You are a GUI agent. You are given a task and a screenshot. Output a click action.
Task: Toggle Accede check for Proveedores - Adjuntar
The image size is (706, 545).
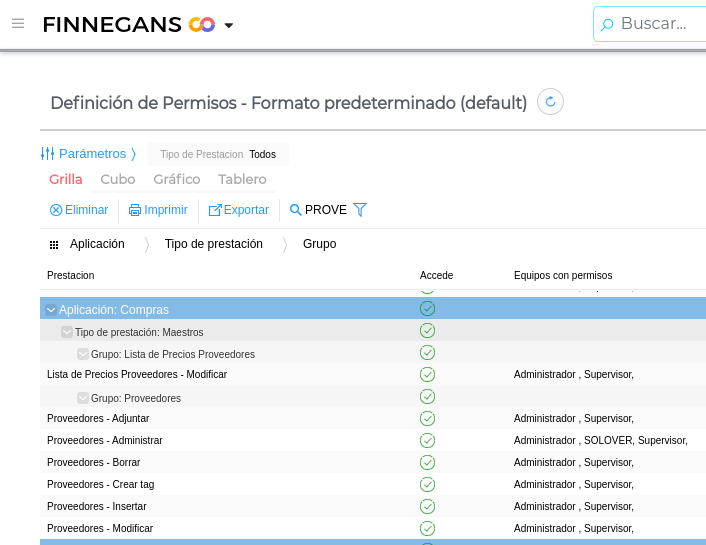(x=428, y=418)
